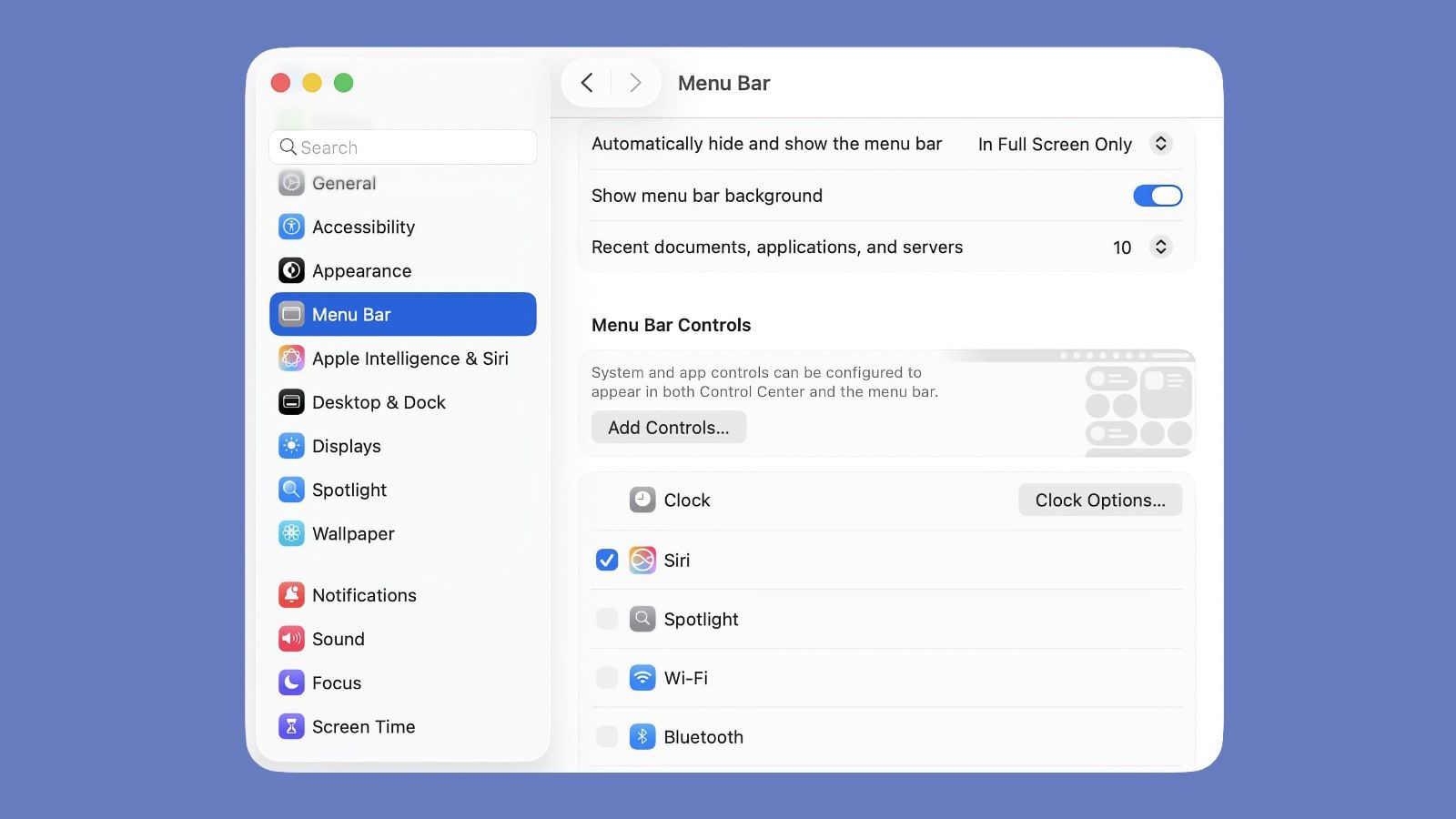Screen dimensions: 1456x819
Task: Click the Clock icon in controls list
Action: pos(642,500)
